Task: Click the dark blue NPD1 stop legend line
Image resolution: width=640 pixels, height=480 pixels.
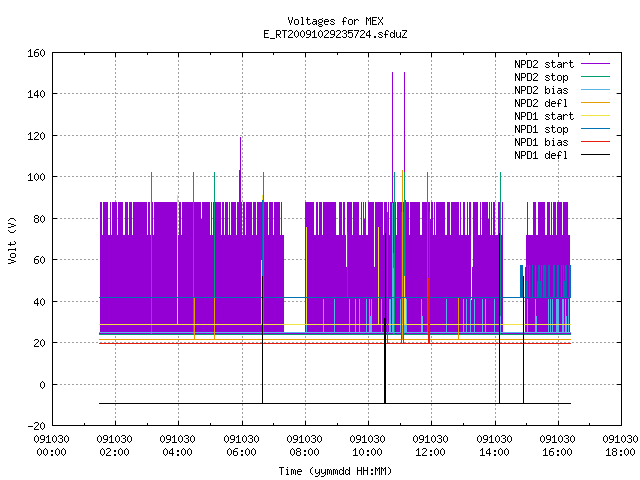Action: tap(595, 129)
